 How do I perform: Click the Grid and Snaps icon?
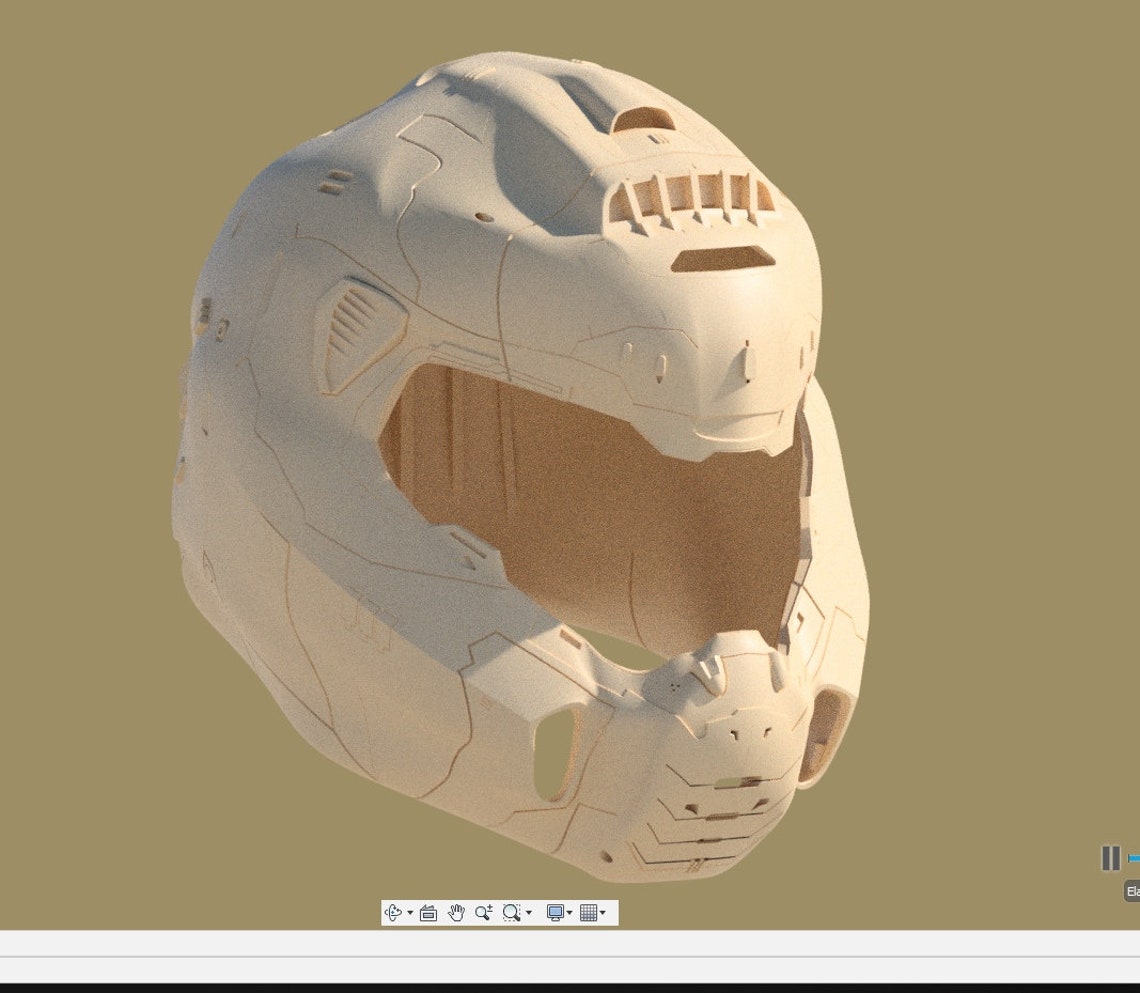pos(589,912)
